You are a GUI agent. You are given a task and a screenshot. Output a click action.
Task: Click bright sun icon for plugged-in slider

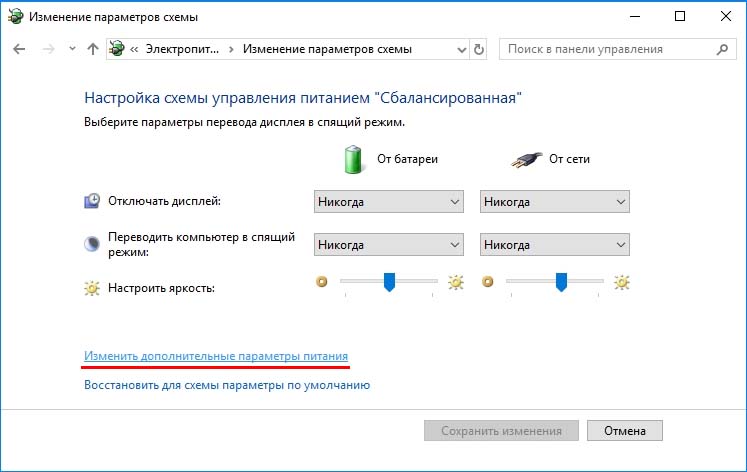coord(622,282)
